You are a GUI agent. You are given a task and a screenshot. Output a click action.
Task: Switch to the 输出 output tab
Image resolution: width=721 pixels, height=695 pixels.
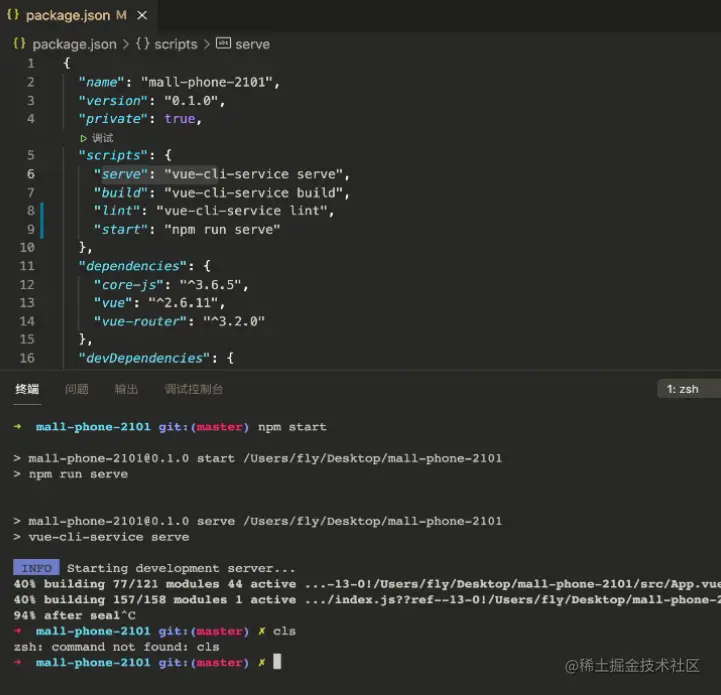126,389
